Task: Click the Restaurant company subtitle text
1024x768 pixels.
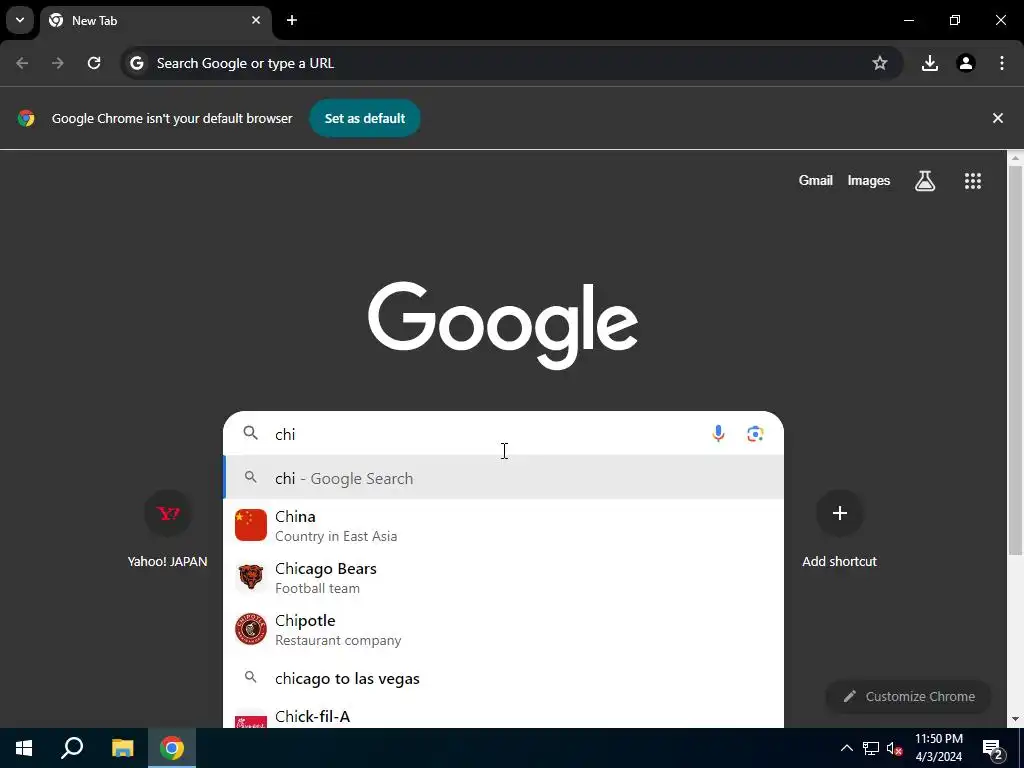Action: coord(338,641)
